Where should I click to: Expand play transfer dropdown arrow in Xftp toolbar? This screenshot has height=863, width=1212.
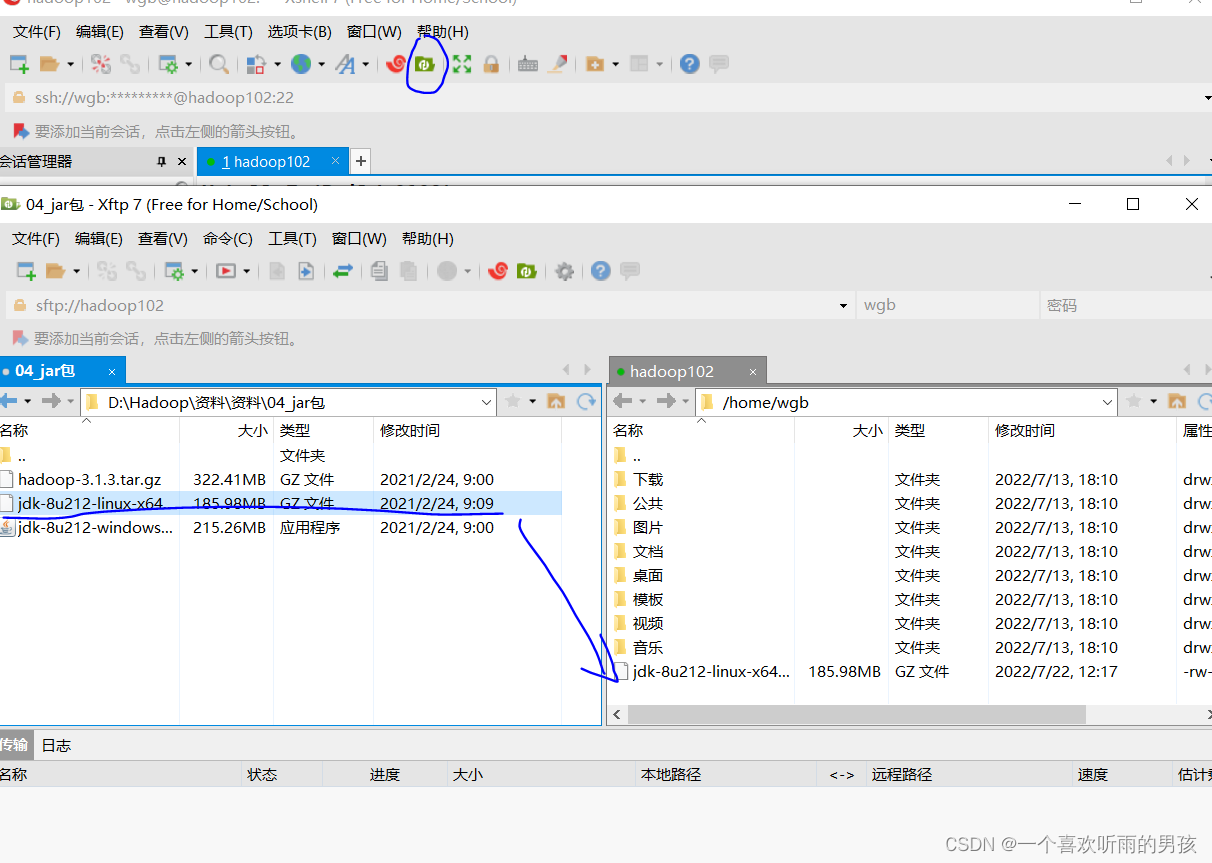click(246, 272)
